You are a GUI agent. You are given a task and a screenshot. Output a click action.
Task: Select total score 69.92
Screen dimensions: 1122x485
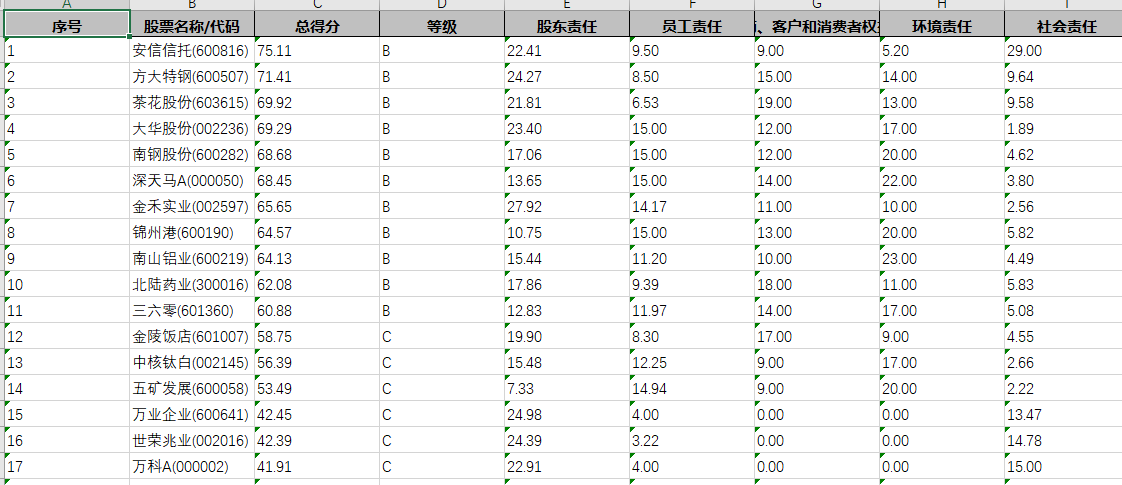pyautogui.click(x=317, y=102)
